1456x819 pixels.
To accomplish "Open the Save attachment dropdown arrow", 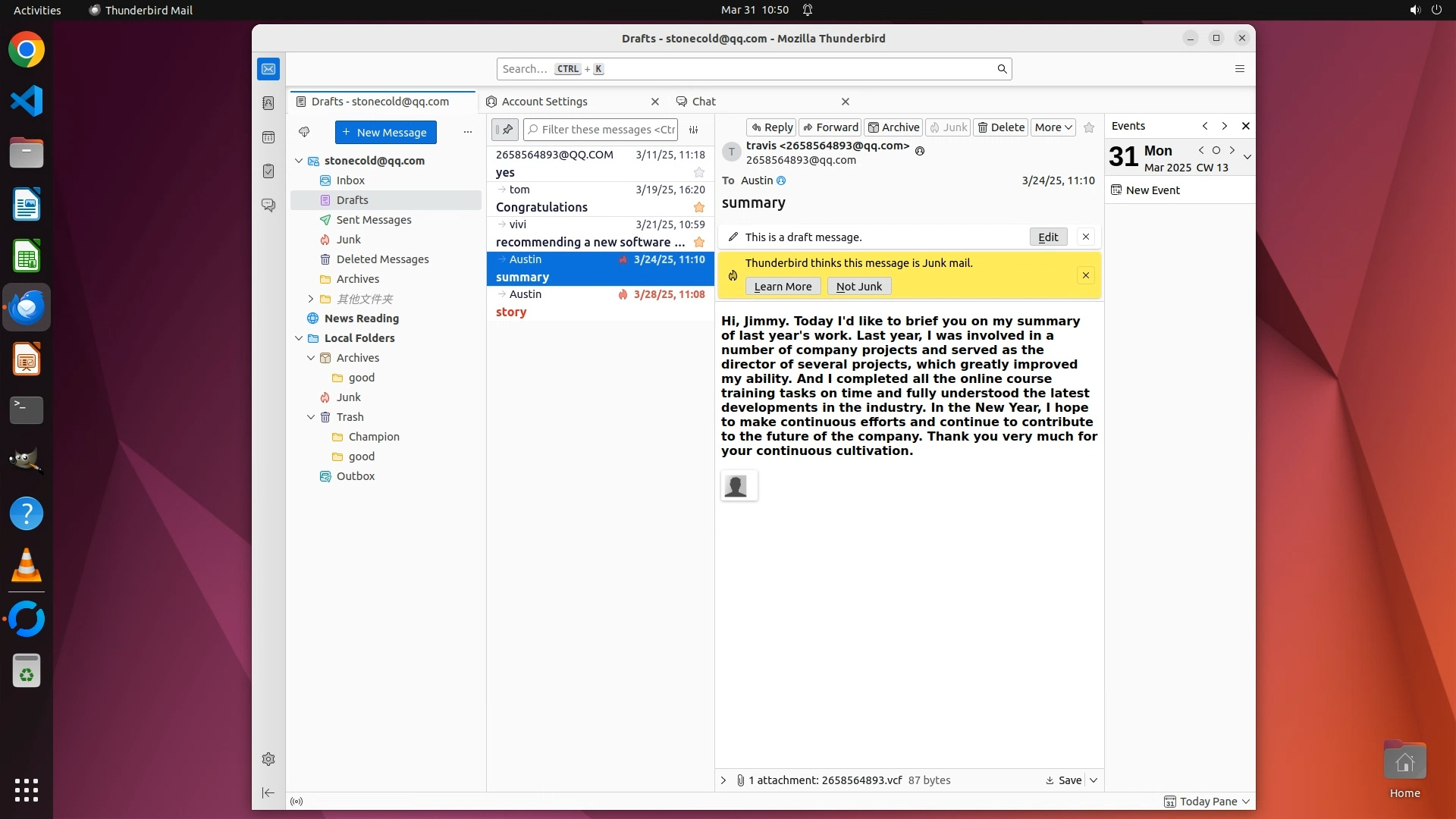I will [x=1094, y=780].
